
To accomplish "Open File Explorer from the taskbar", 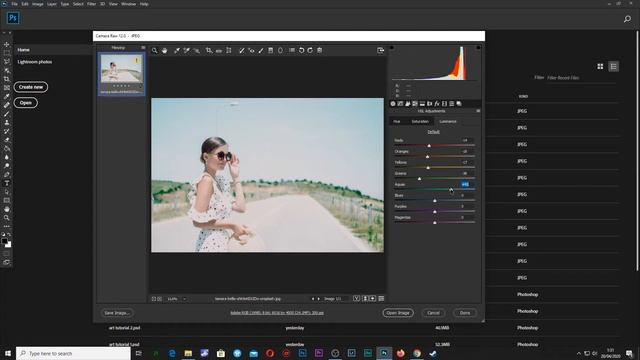I will [188, 353].
